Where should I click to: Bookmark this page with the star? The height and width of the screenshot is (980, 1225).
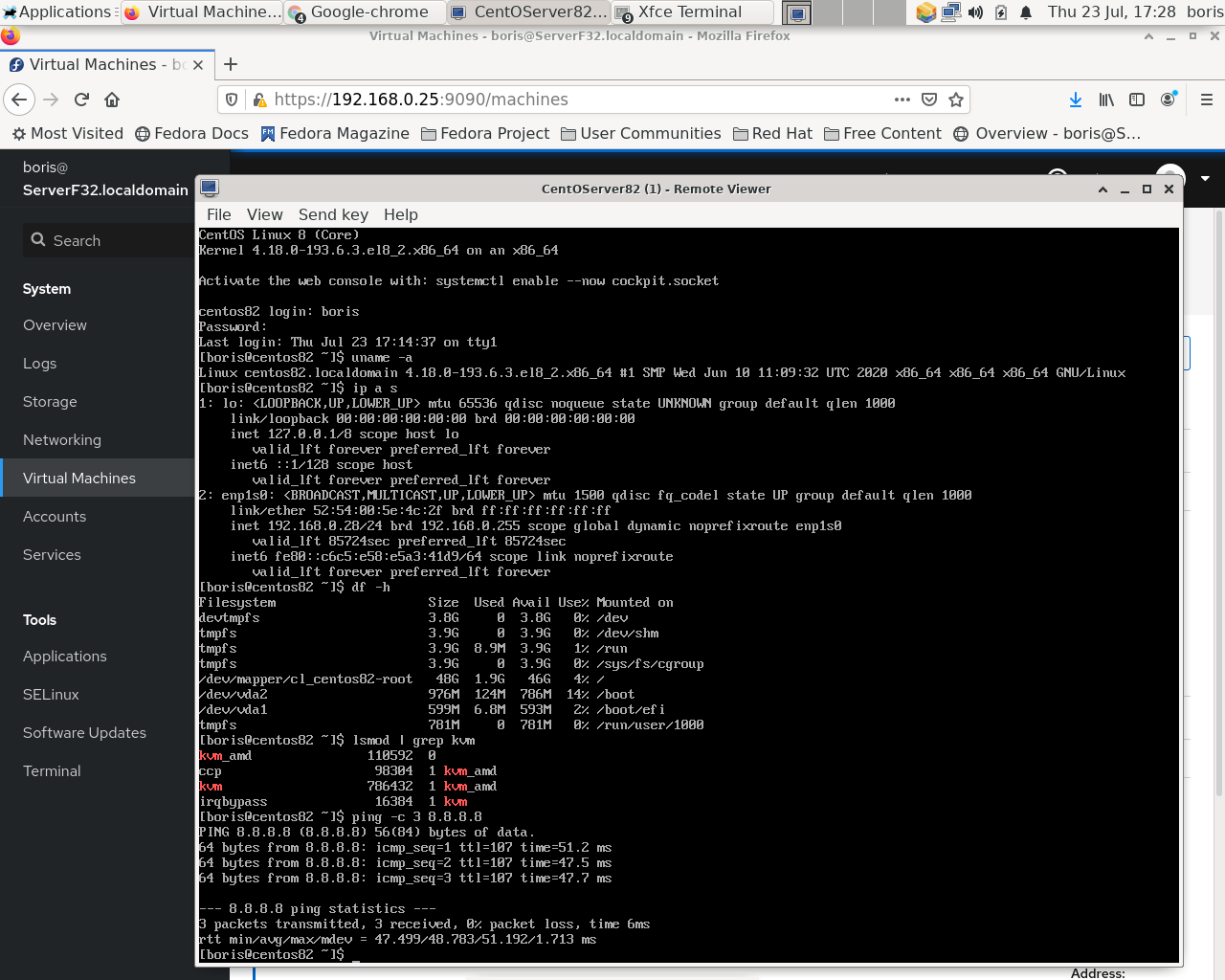pyautogui.click(x=956, y=99)
